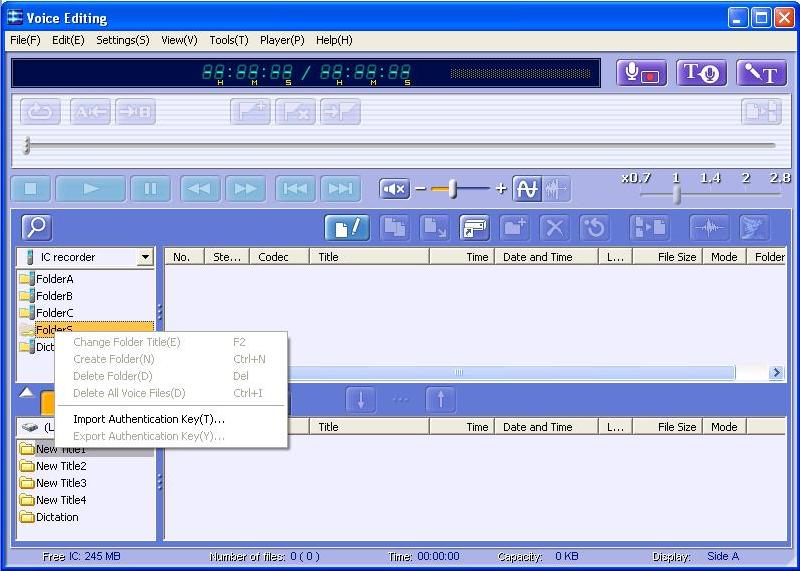
Task: Click the Fast forward button
Action: 245,189
